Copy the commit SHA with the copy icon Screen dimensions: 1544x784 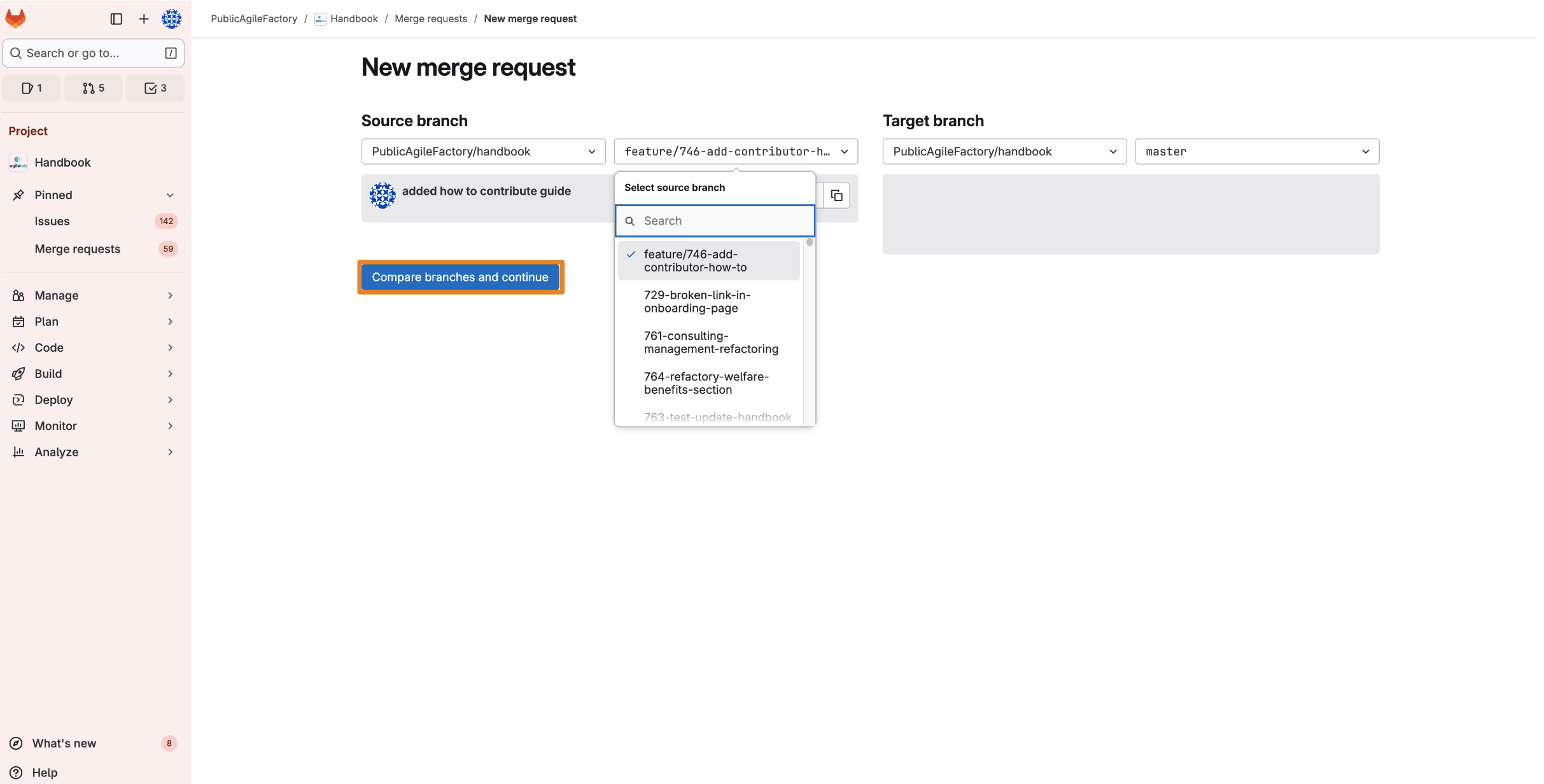point(836,196)
